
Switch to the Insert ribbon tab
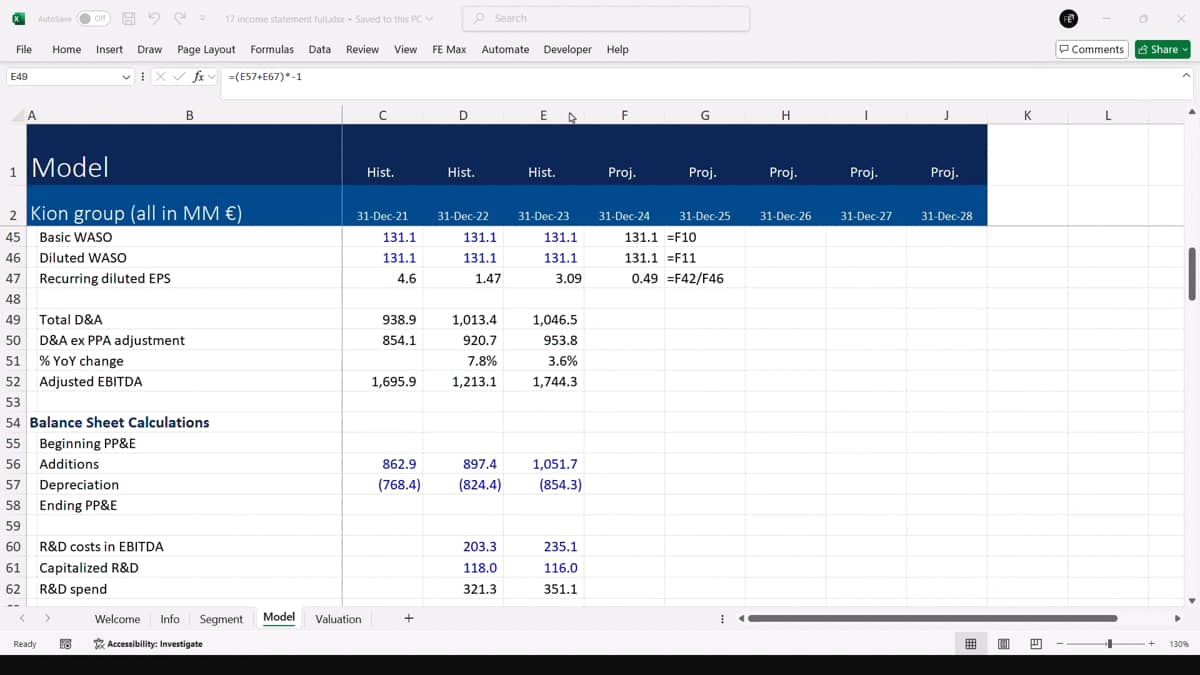point(109,49)
